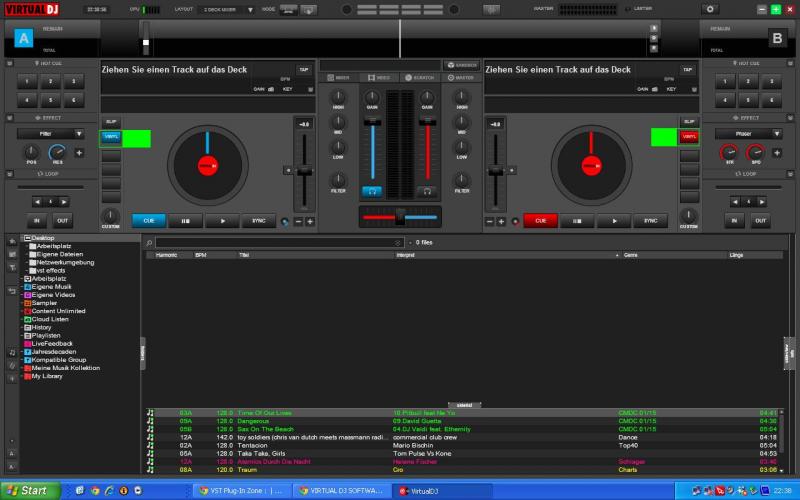Sort the list by the BPM column
Image resolution: width=800 pixels, height=500 pixels.
click(201, 255)
